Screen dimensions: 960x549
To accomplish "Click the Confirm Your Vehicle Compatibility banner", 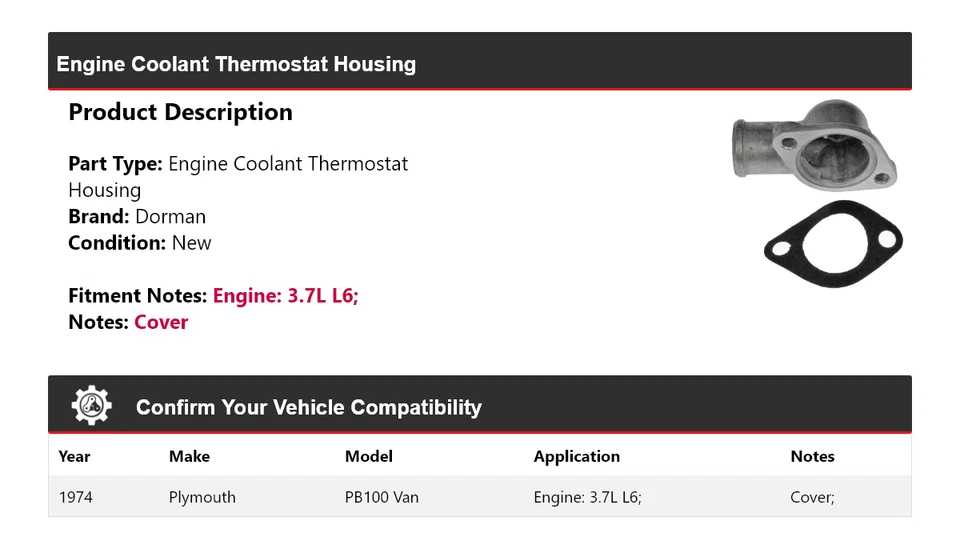I will [x=308, y=407].
